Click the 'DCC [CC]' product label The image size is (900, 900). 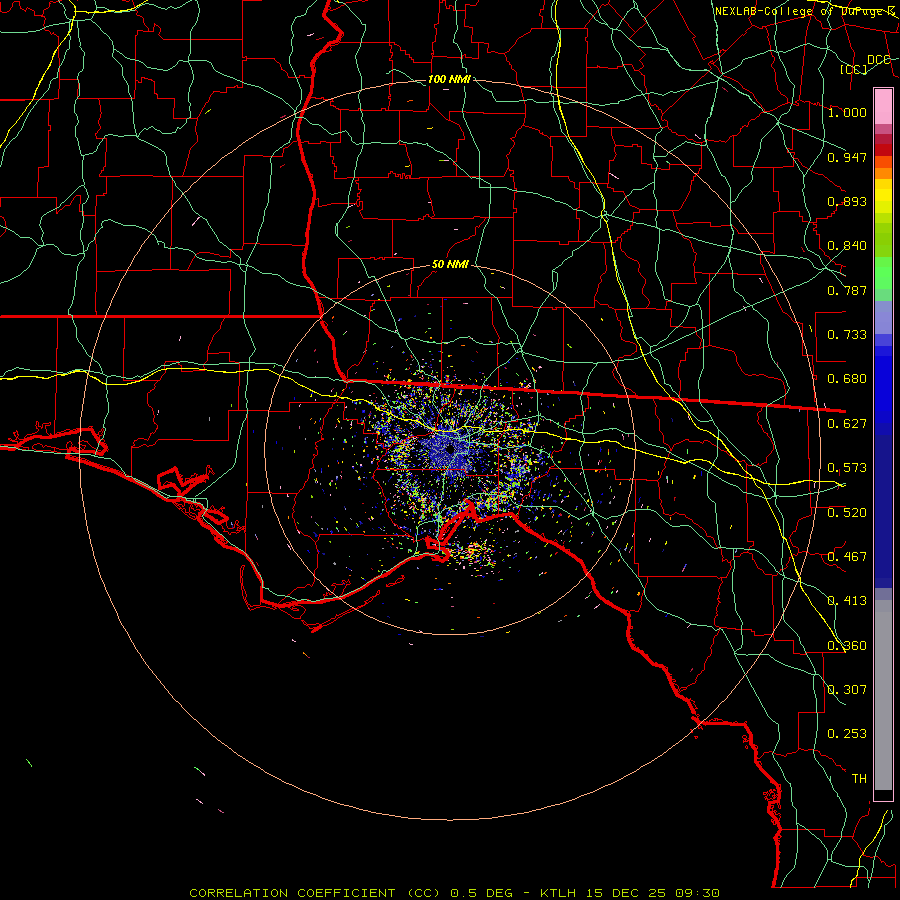(865, 64)
